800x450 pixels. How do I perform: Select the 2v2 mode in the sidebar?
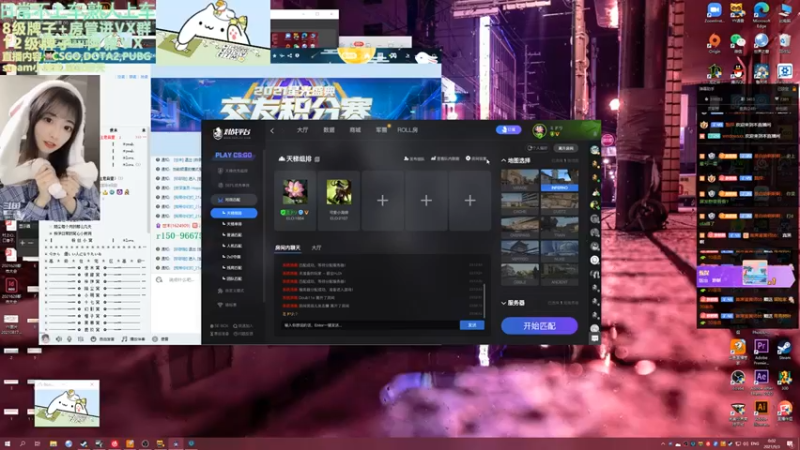(x=234, y=257)
